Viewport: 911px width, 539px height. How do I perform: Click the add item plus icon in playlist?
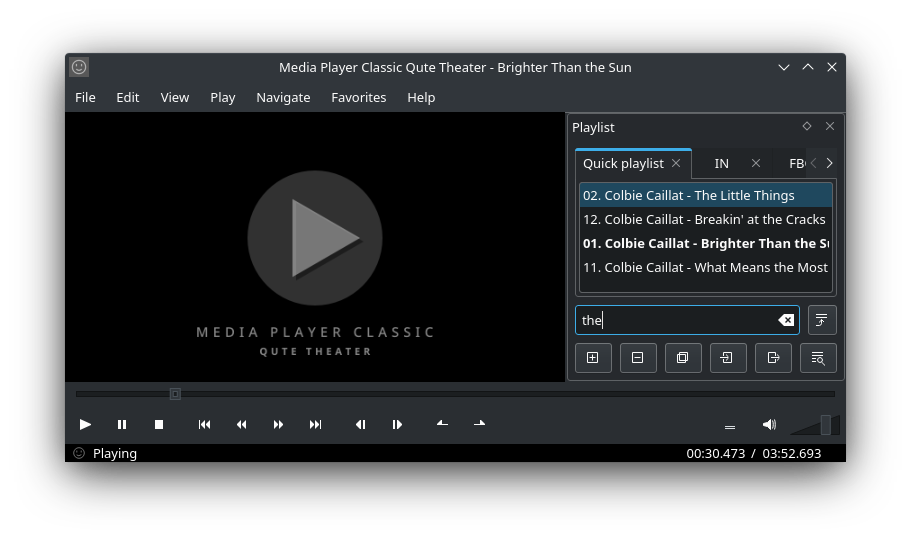592,358
